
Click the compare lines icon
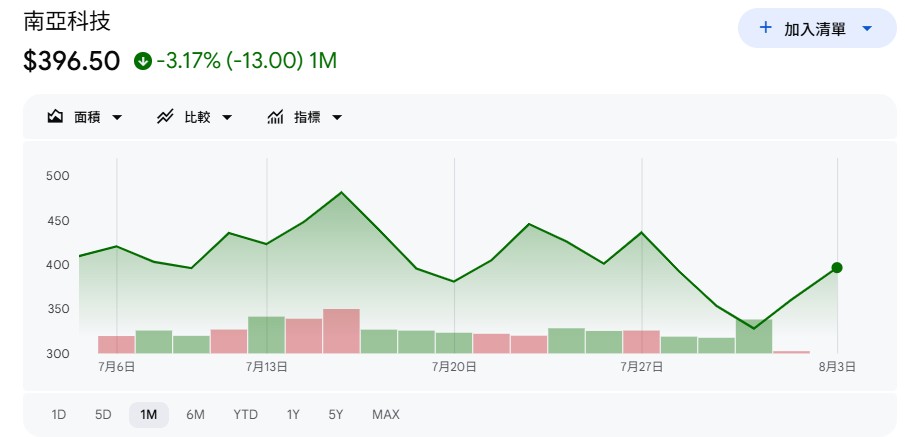pos(165,117)
